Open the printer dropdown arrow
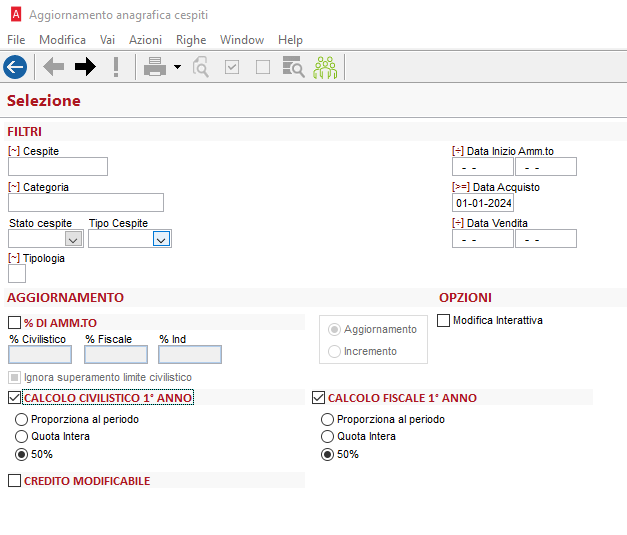The image size is (627, 535). click(x=177, y=67)
